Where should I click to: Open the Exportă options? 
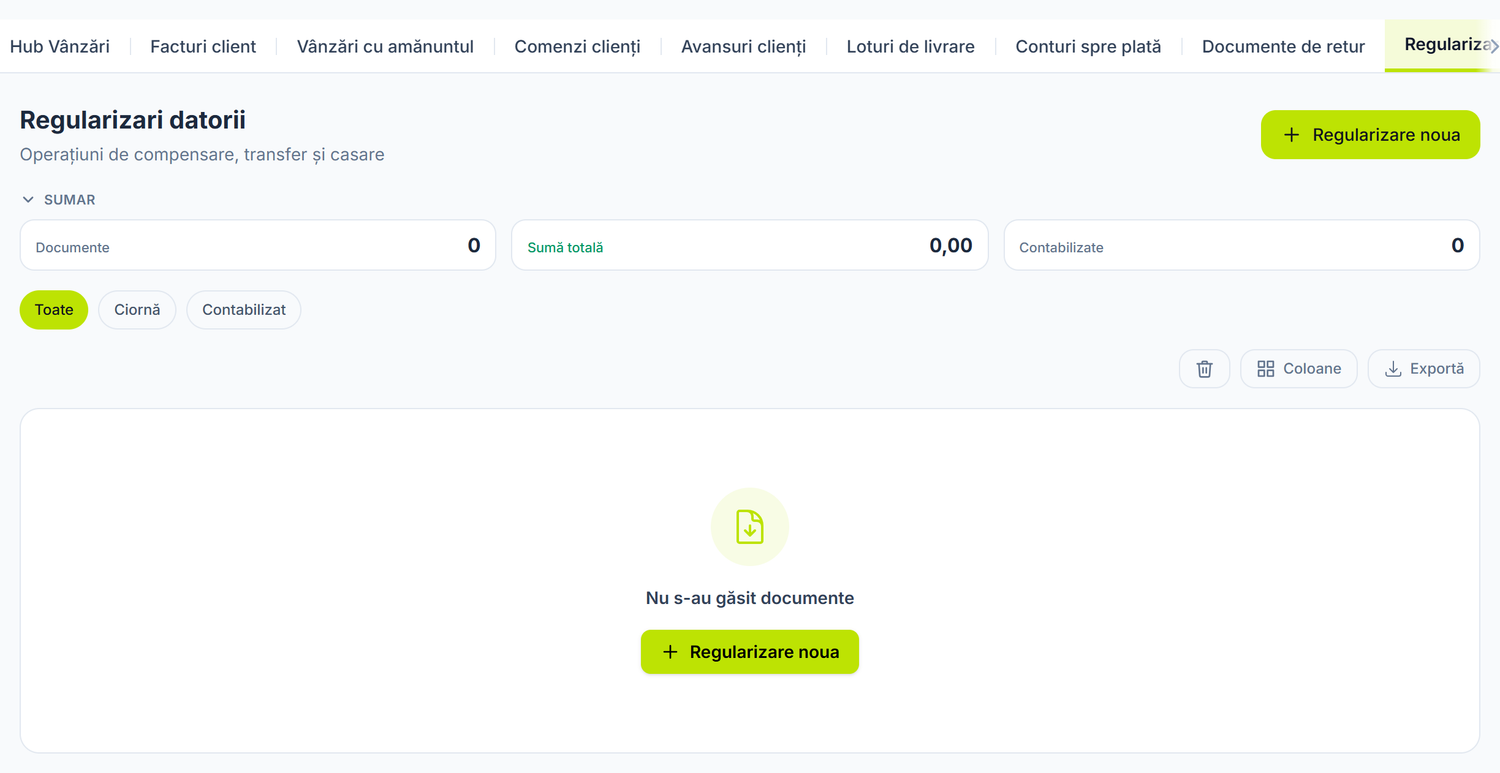click(x=1423, y=369)
